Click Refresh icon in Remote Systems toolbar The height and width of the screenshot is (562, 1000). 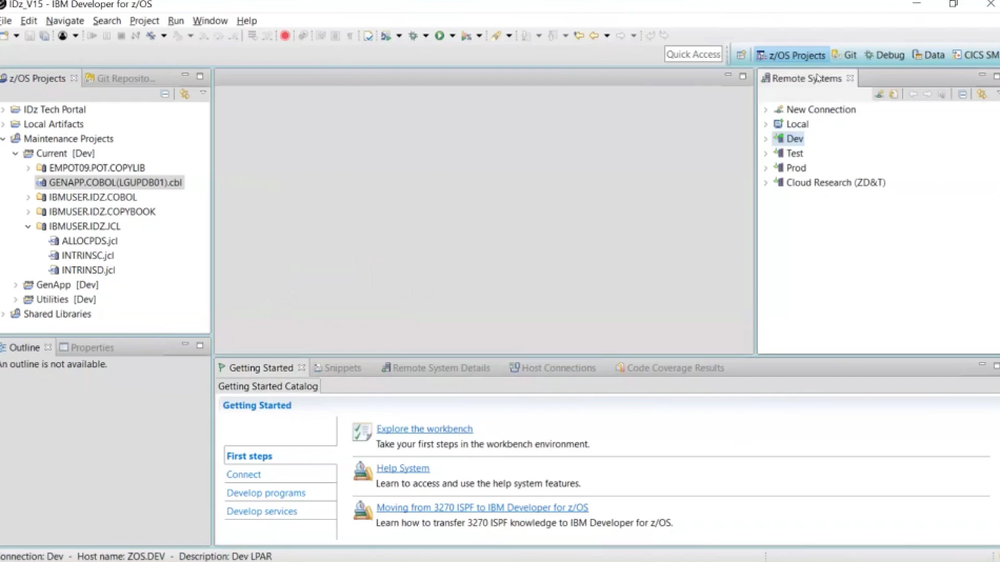(x=893, y=94)
